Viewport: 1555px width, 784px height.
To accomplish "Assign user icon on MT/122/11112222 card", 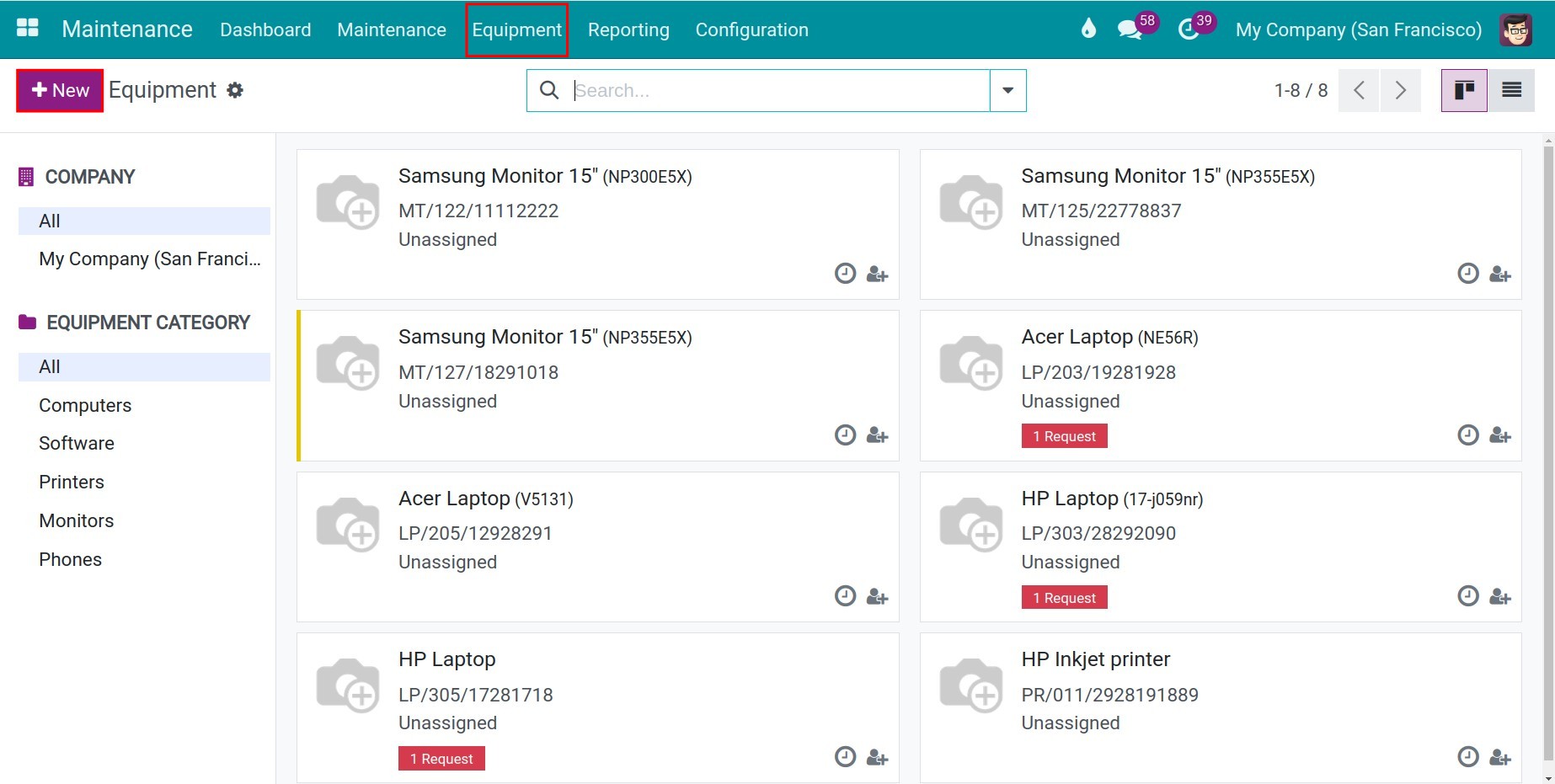I will click(x=877, y=275).
